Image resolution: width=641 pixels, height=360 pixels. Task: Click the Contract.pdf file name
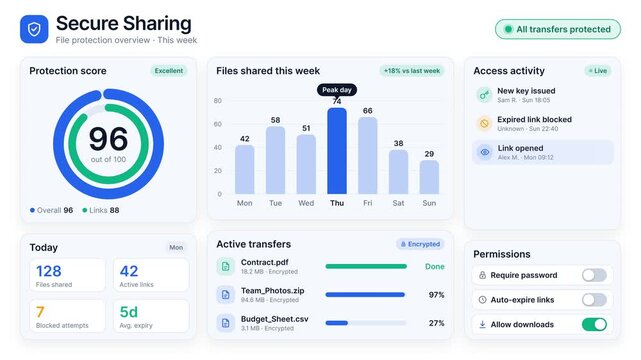coord(264,262)
